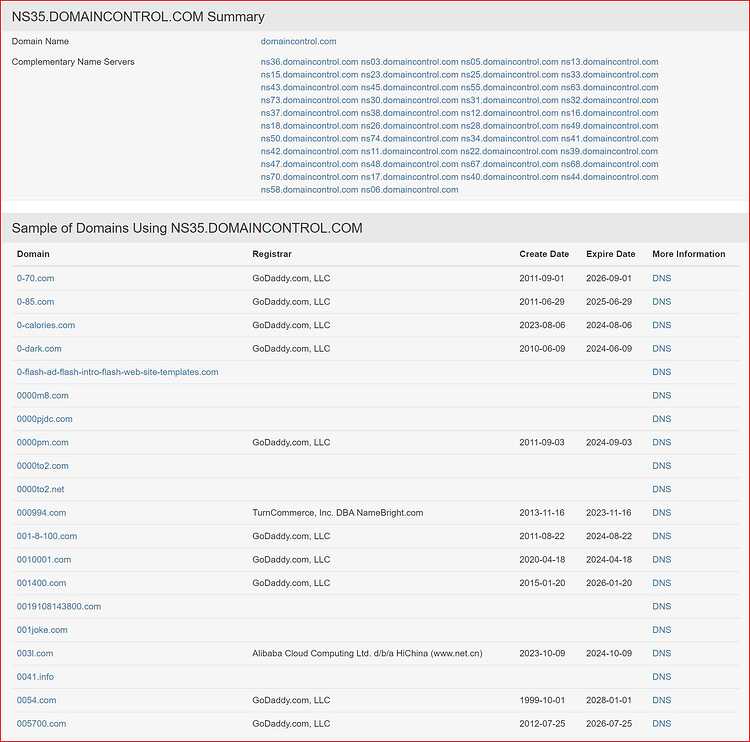The height and width of the screenshot is (742, 750).
Task: Open DNS info for 005700.com
Action: click(662, 724)
